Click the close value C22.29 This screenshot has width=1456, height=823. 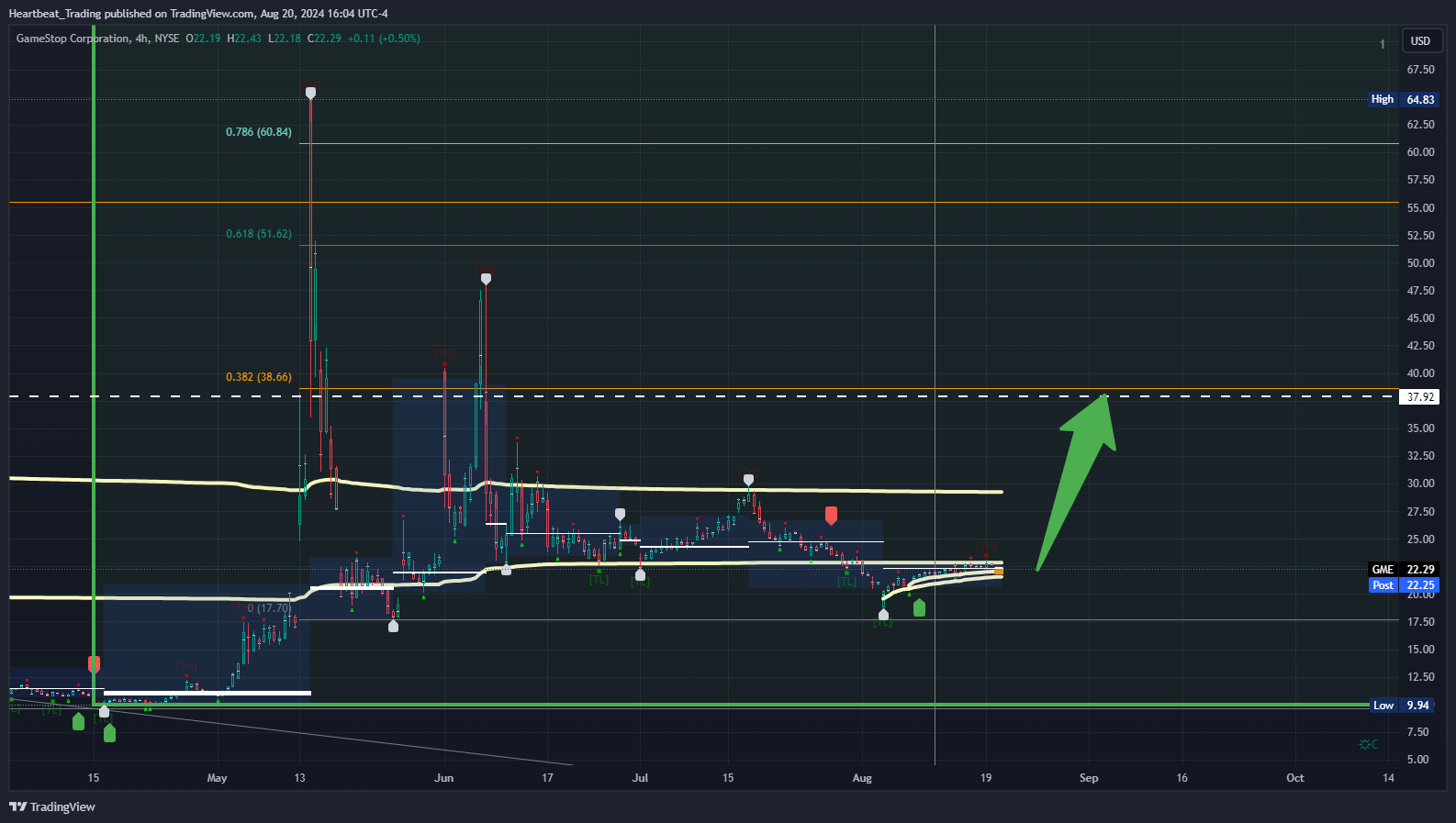coord(324,39)
